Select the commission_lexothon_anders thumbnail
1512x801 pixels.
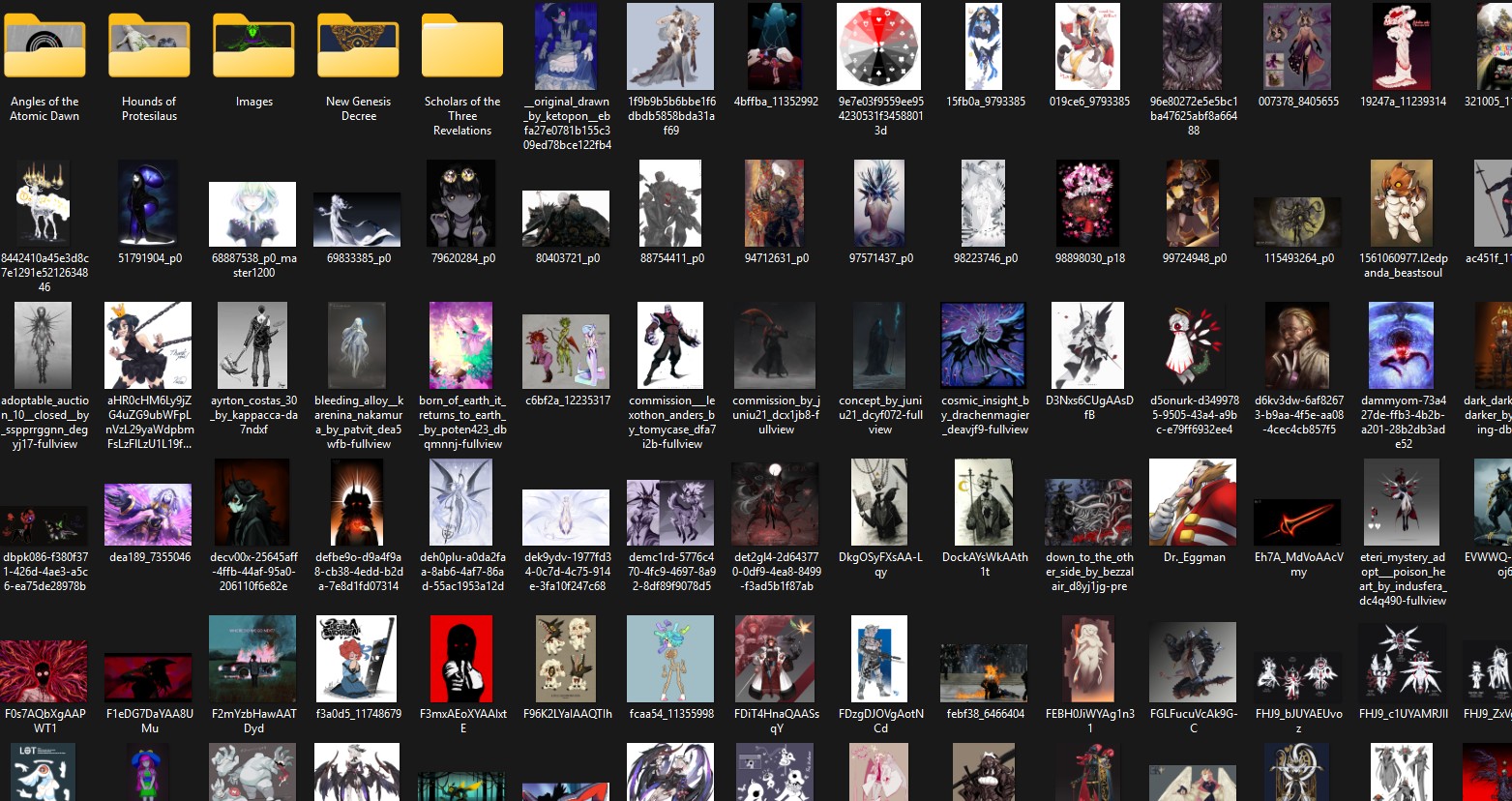pos(671,345)
